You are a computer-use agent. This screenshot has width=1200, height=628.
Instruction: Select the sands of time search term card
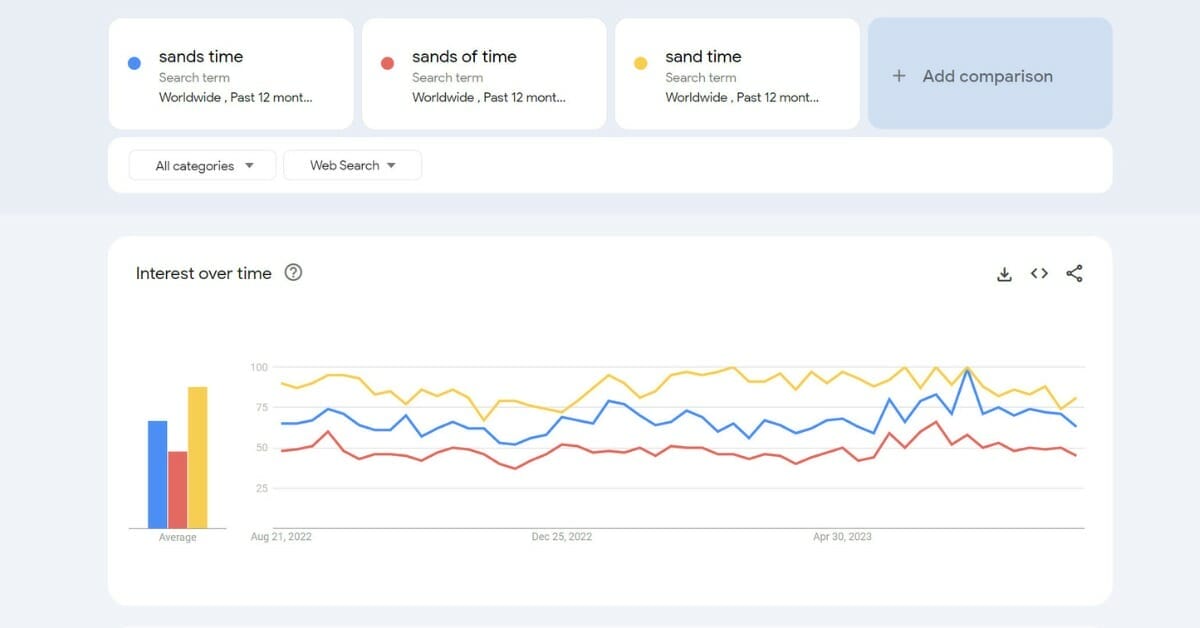coord(484,73)
